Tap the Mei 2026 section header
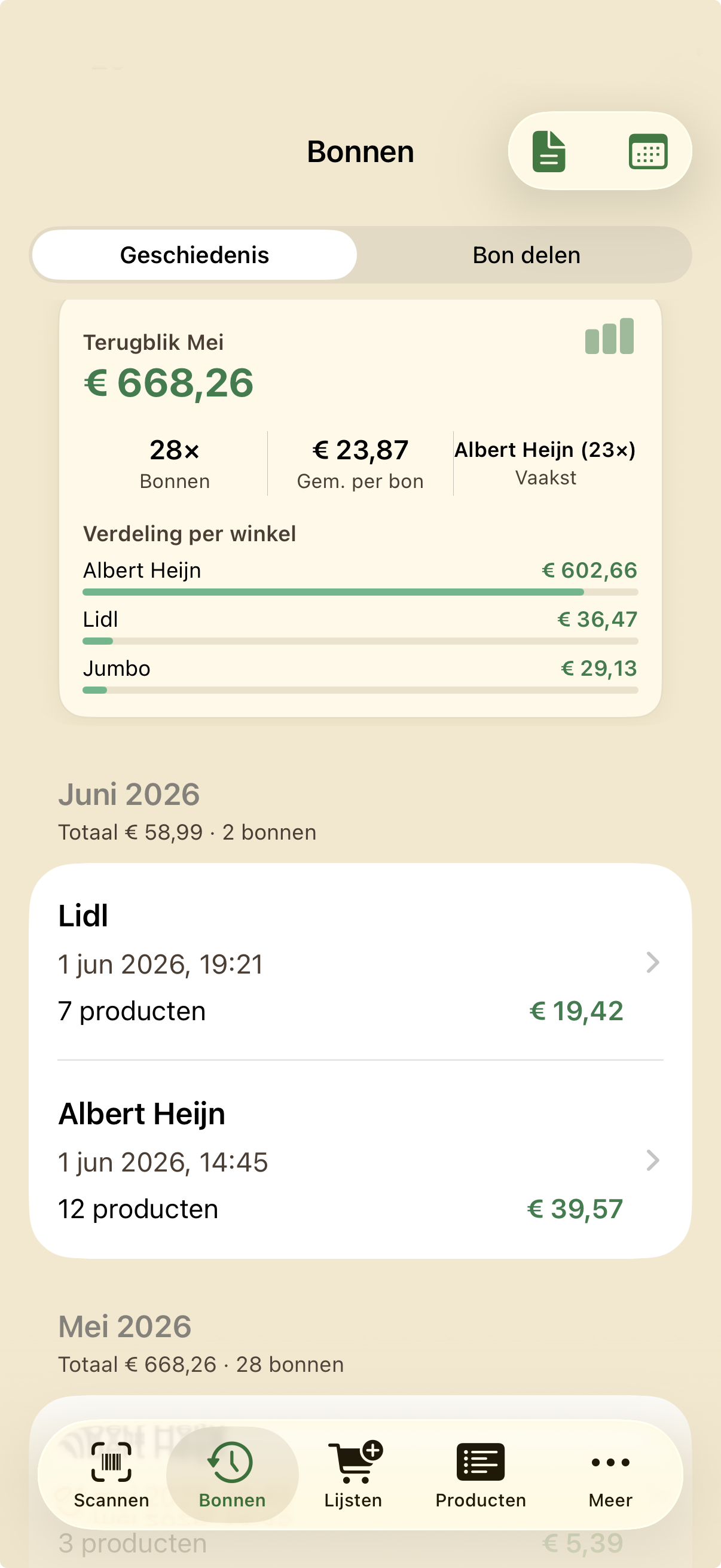Viewport: 721px width, 1568px height. click(x=125, y=1327)
